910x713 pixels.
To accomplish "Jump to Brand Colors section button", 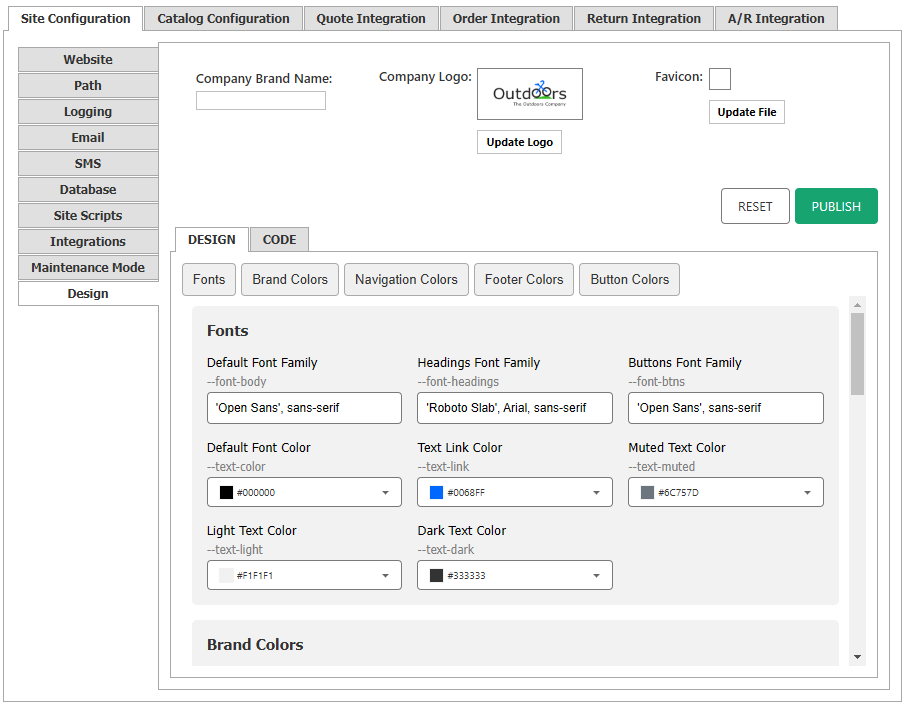I will coord(290,280).
